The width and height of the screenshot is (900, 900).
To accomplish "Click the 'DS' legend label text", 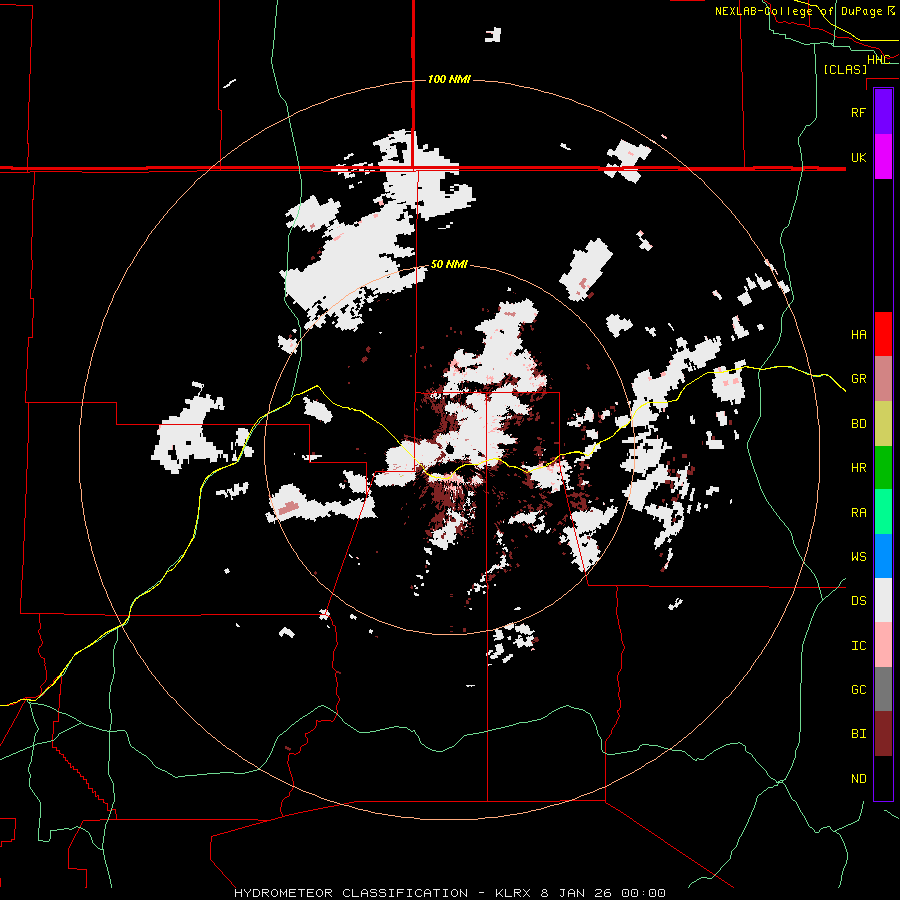I will click(858, 601).
